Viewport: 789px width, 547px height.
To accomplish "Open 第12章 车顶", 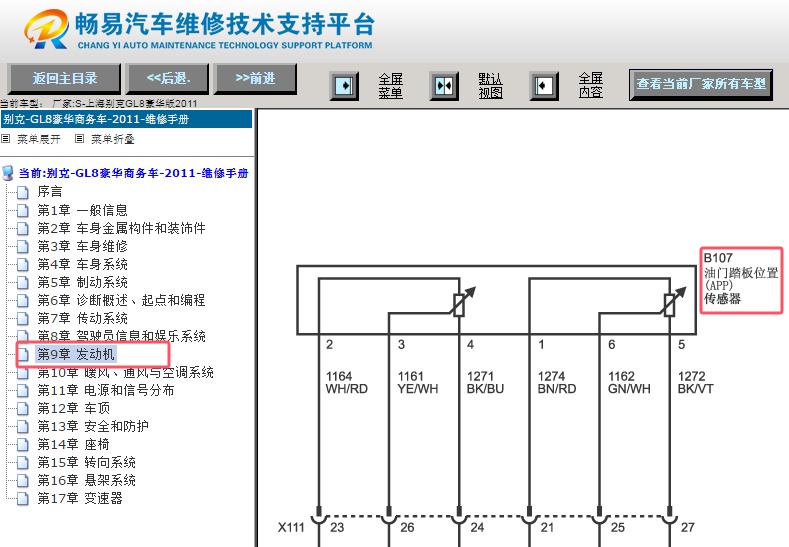I will pyautogui.click(x=73, y=408).
